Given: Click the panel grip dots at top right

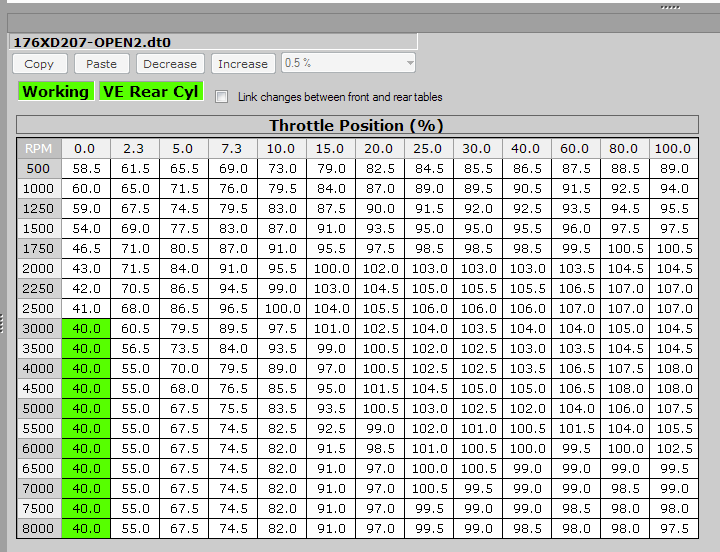Looking at the screenshot, I should pos(670,7).
